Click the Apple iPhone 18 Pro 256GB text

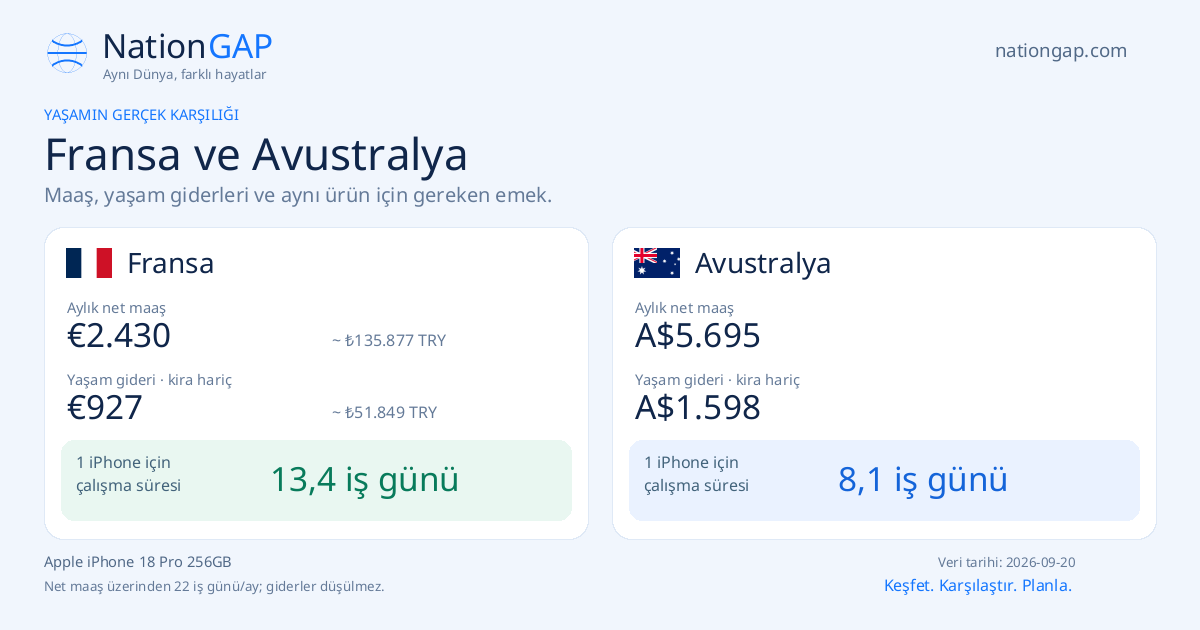click(138, 562)
